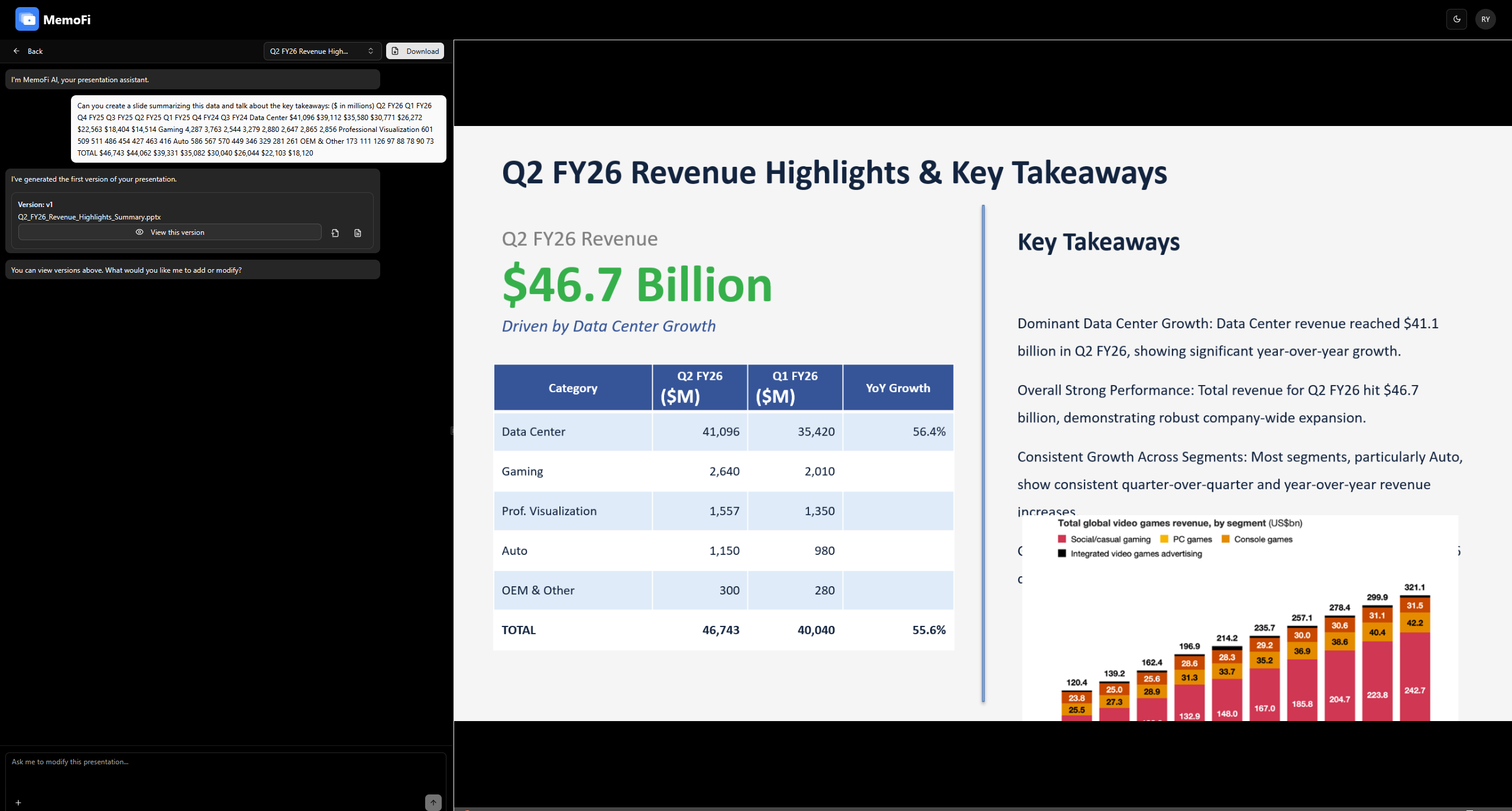Click the document file icon for v1
This screenshot has height=811, width=1512.
click(358, 233)
